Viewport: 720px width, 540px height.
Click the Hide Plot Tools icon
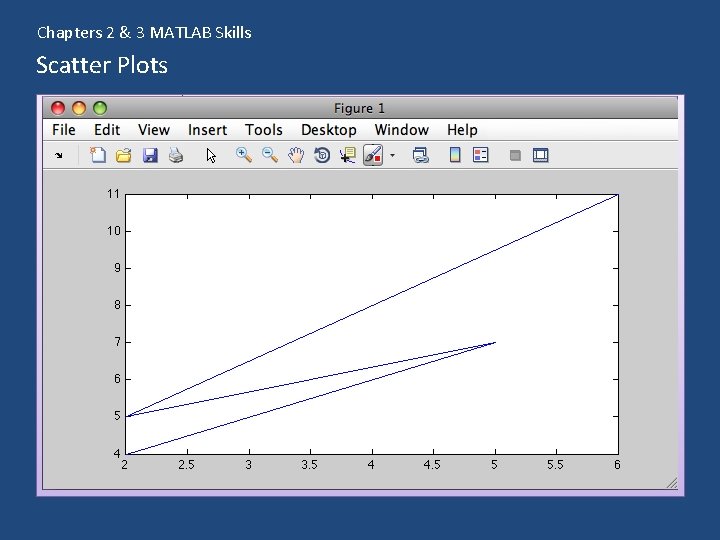coord(515,156)
